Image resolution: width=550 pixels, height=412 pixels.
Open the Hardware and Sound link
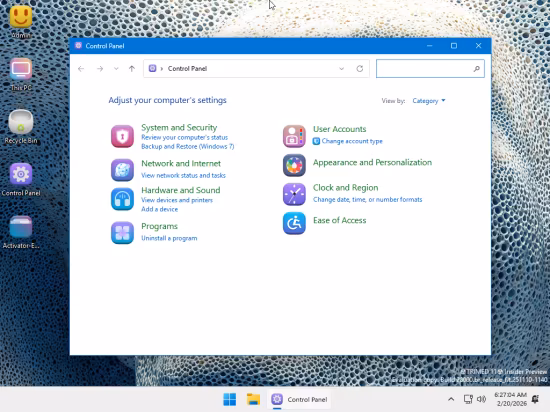181,190
